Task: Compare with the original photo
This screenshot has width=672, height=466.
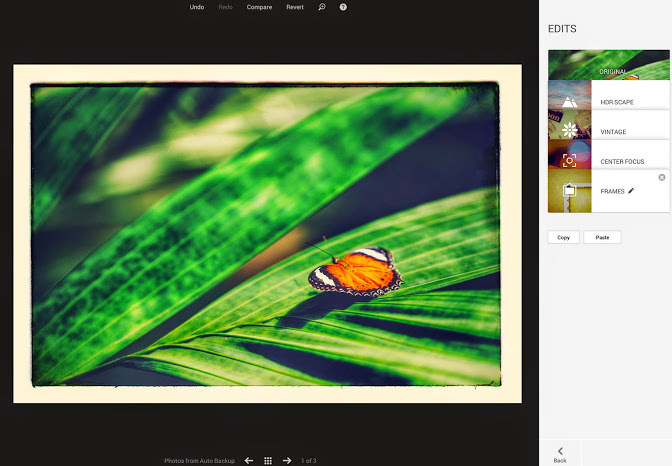Action: [259, 7]
